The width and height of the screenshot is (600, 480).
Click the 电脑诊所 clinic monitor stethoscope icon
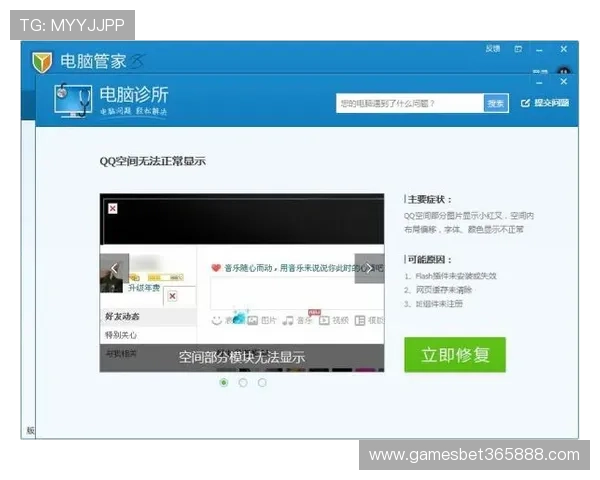[73, 100]
